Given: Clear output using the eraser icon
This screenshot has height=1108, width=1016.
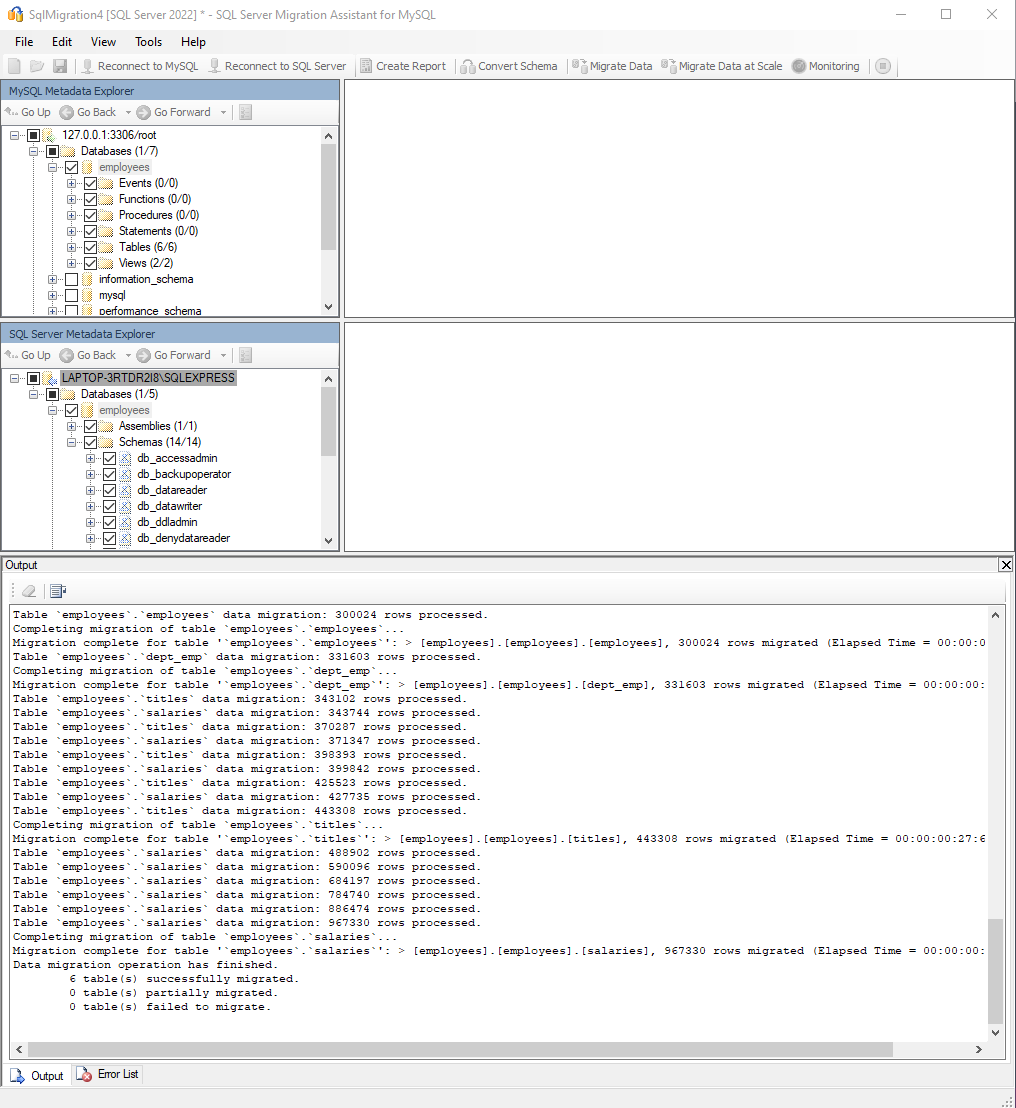Looking at the screenshot, I should (29, 591).
